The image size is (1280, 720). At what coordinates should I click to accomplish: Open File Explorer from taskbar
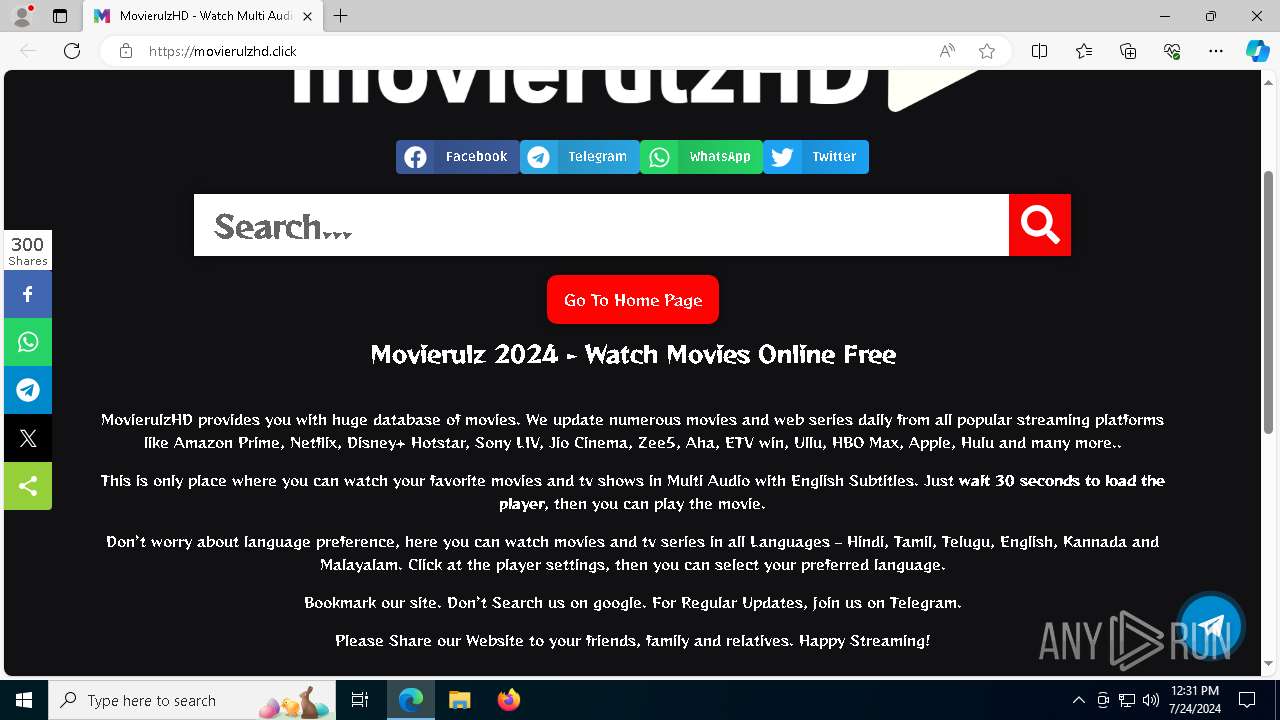point(460,700)
